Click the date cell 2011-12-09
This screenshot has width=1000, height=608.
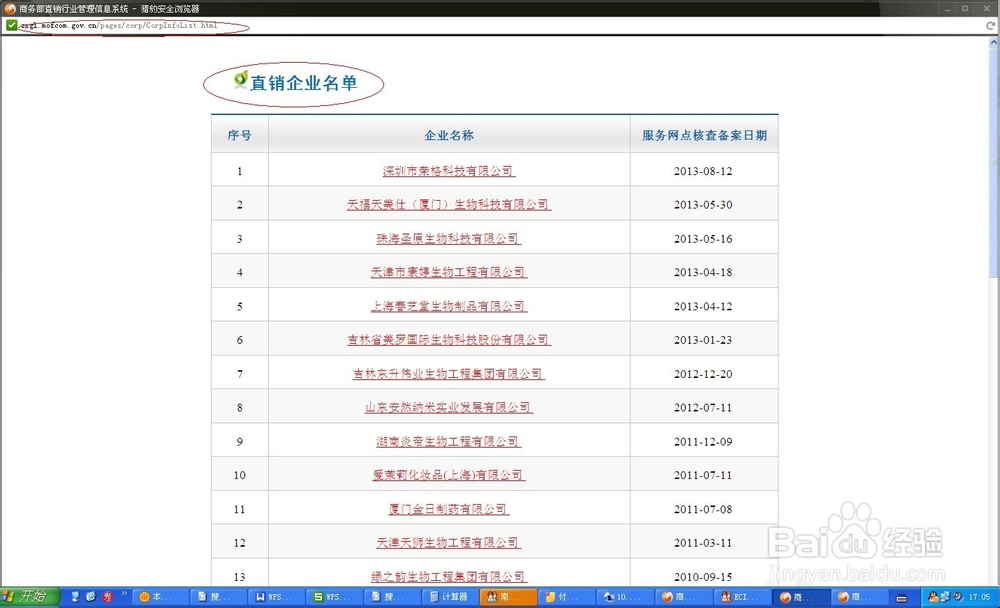(703, 441)
